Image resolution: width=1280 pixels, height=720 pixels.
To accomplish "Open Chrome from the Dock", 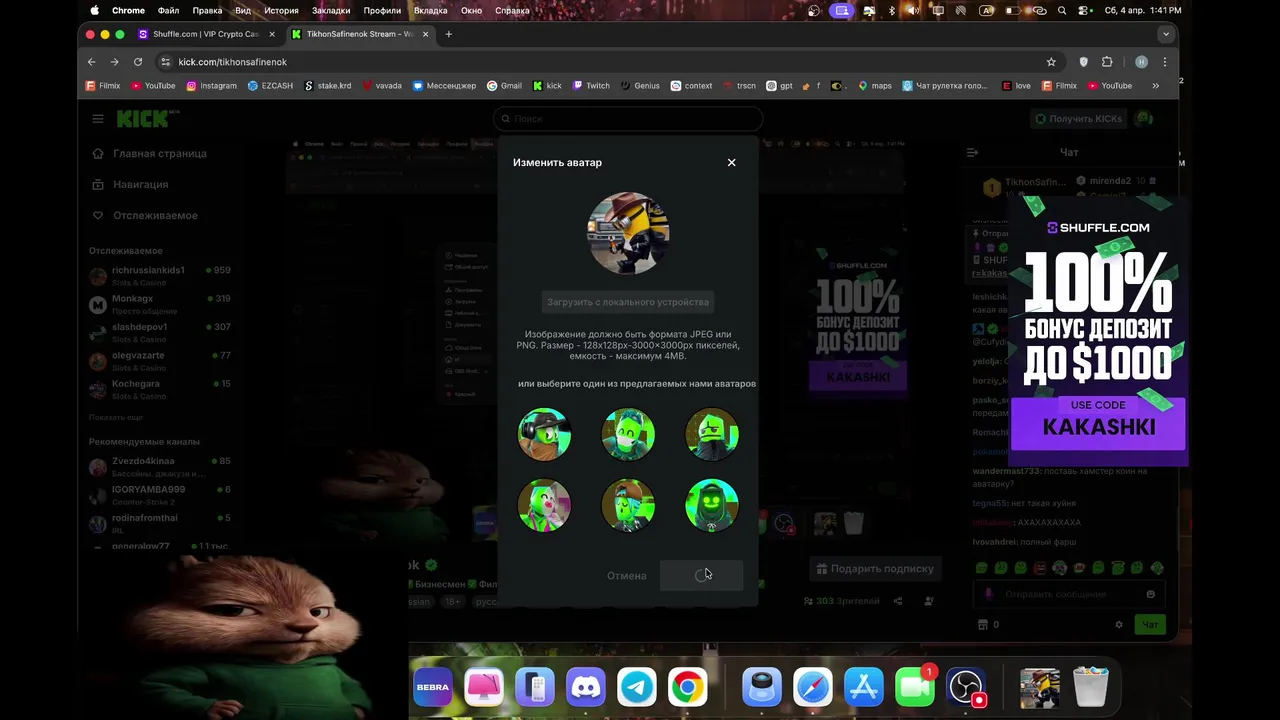I will point(687,688).
